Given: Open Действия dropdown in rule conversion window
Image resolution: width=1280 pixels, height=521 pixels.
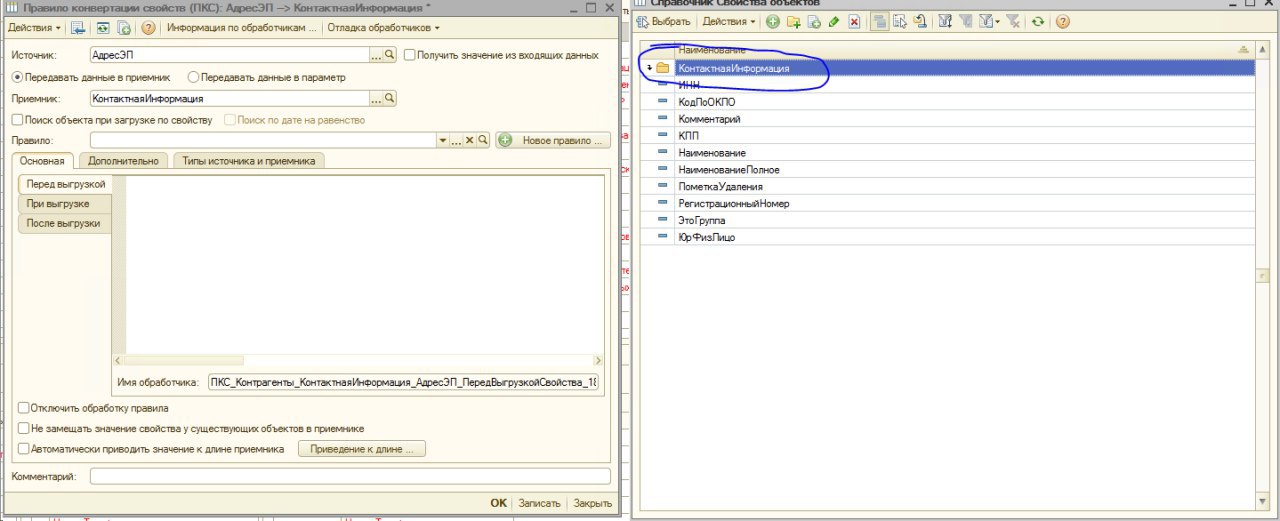Looking at the screenshot, I should [34, 27].
